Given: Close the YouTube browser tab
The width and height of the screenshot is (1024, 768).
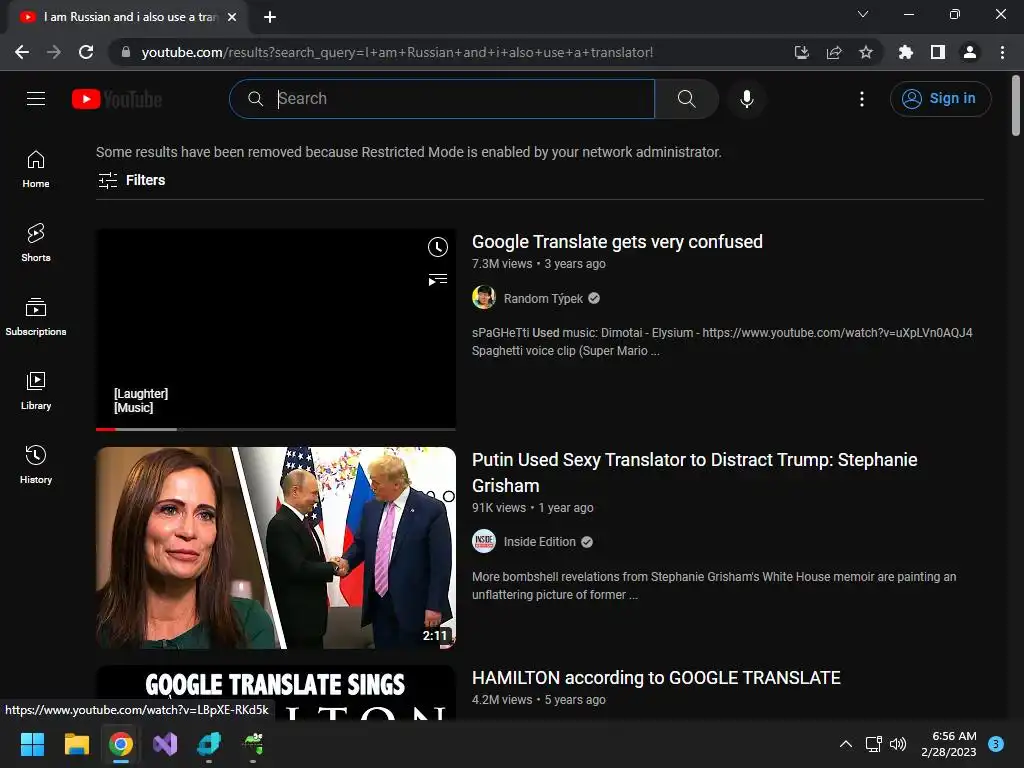Looking at the screenshot, I should coord(232,17).
